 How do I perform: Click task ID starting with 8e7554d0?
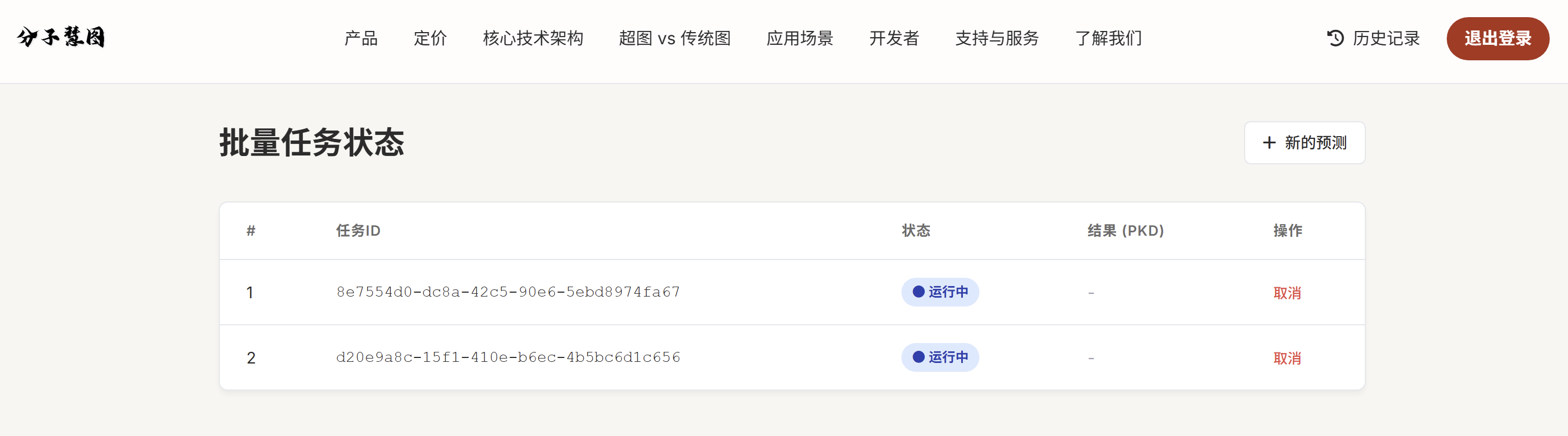click(508, 293)
